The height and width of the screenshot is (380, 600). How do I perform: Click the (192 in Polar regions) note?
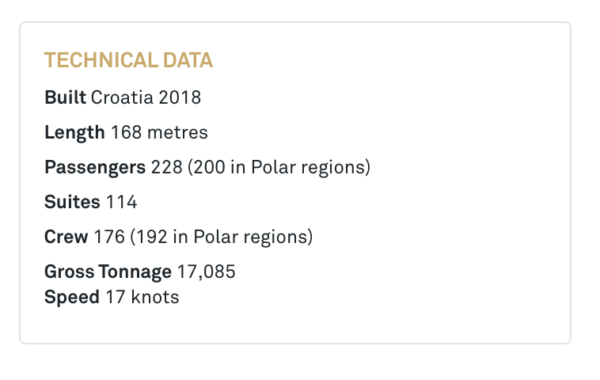pyautogui.click(x=222, y=237)
